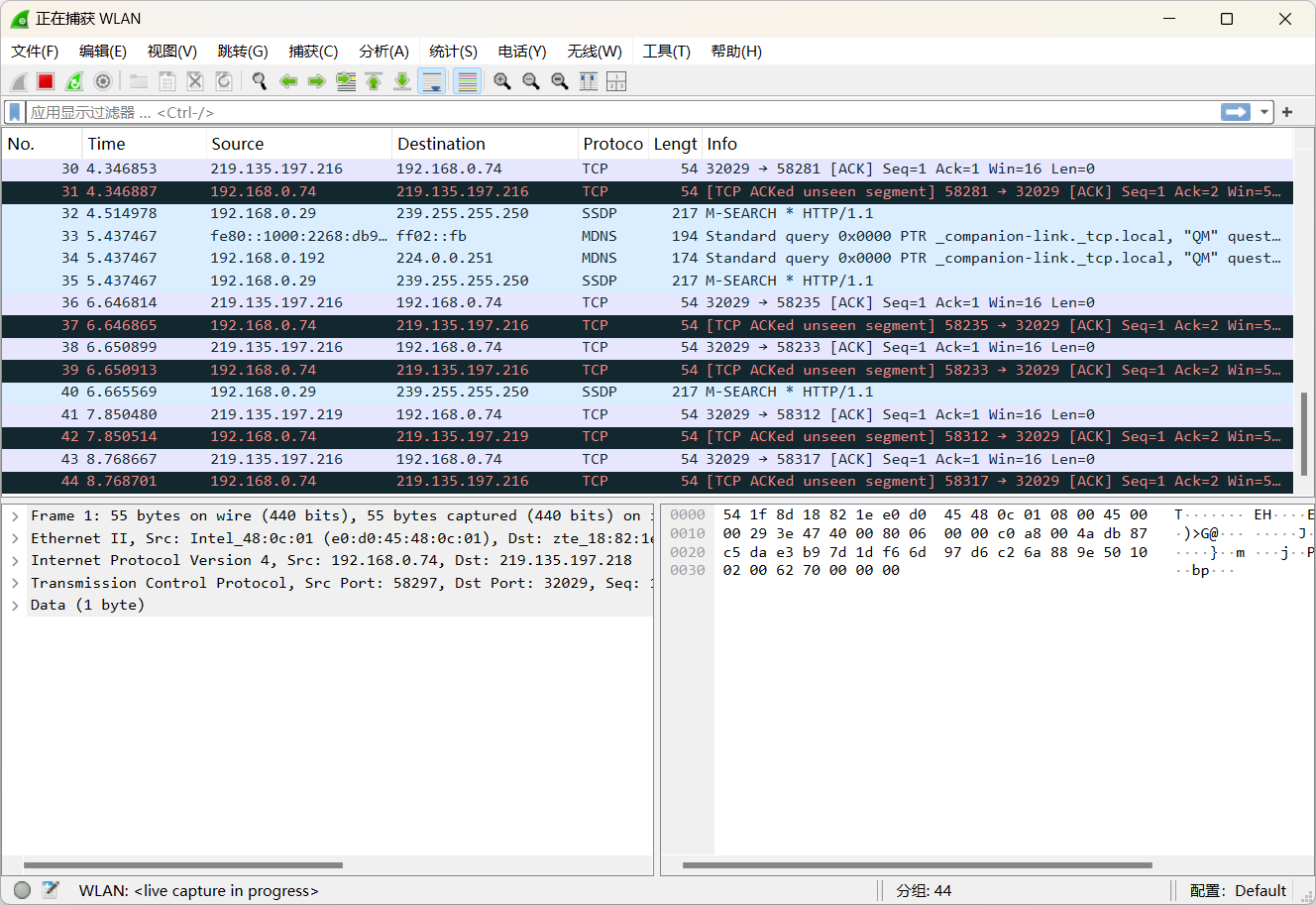Find a packet with magnifier icon
The image size is (1316, 905).
click(260, 81)
